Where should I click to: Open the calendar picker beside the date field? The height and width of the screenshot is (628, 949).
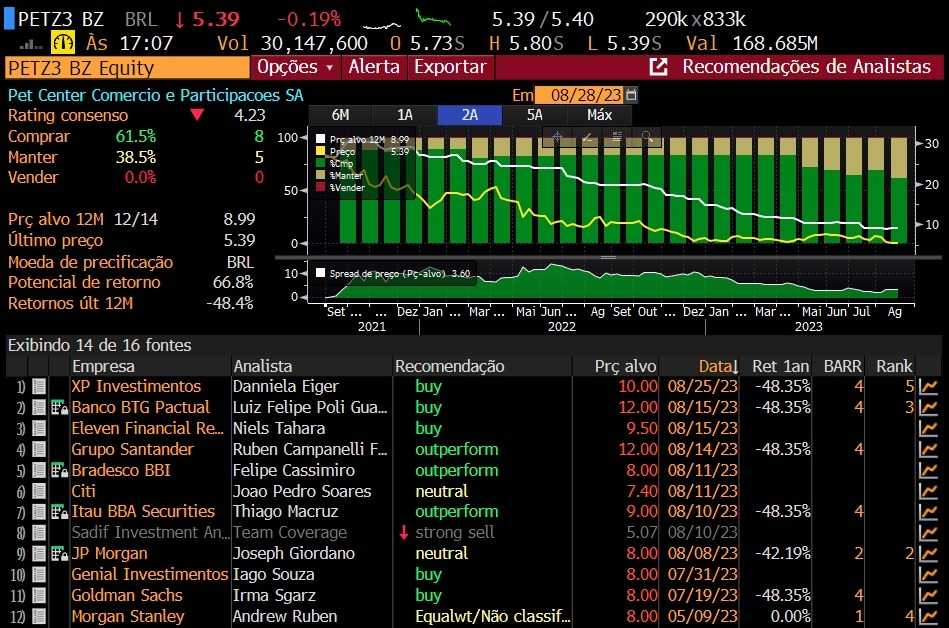[x=631, y=95]
